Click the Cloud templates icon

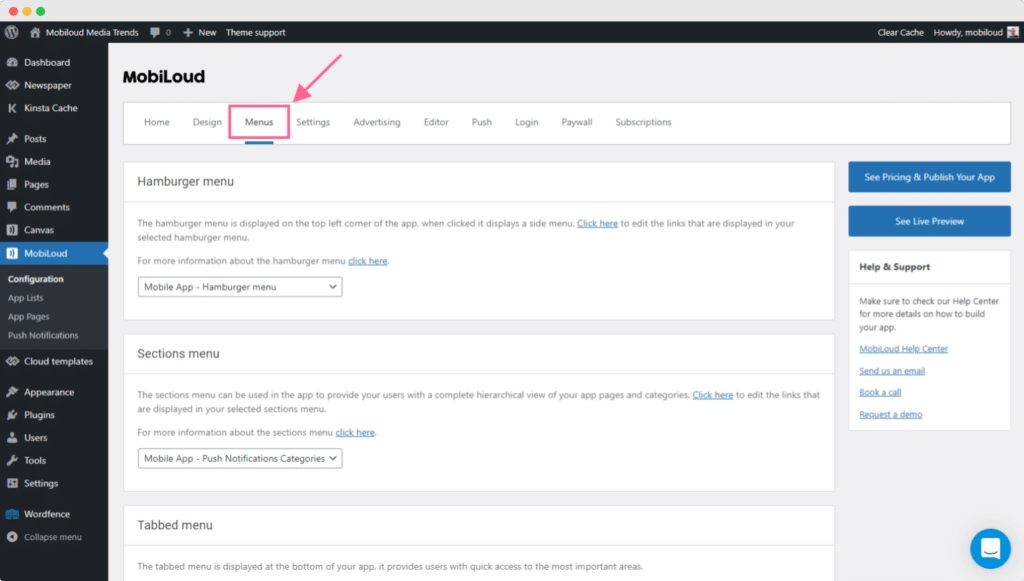pos(12,361)
